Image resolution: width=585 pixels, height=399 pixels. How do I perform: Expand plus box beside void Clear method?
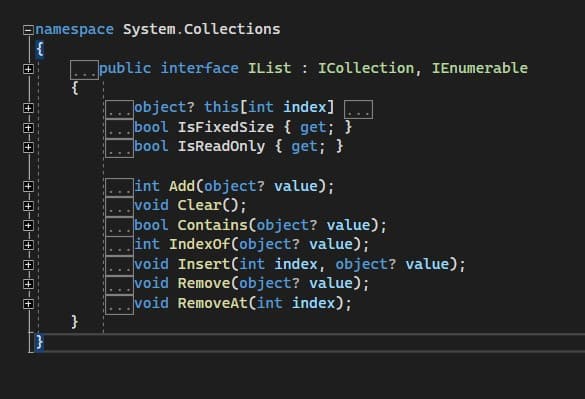[28, 206]
